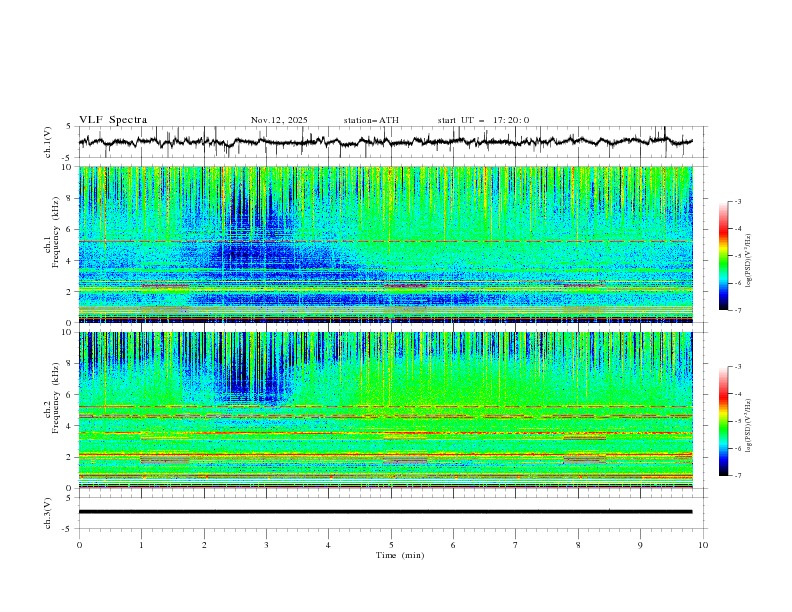Click the 'VLF Spectra' title text
This screenshot has width=792, height=612.
coord(113,120)
